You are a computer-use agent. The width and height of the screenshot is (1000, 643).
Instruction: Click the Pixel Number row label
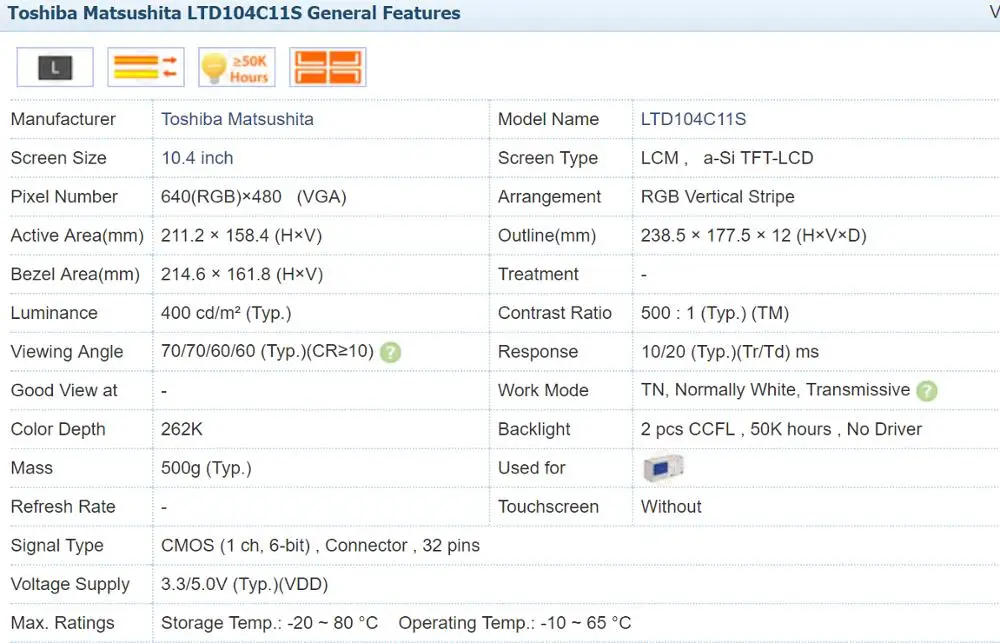[64, 196]
